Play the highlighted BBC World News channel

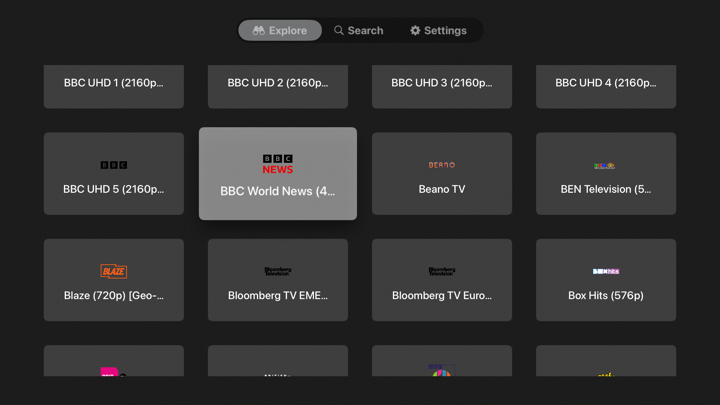click(278, 174)
